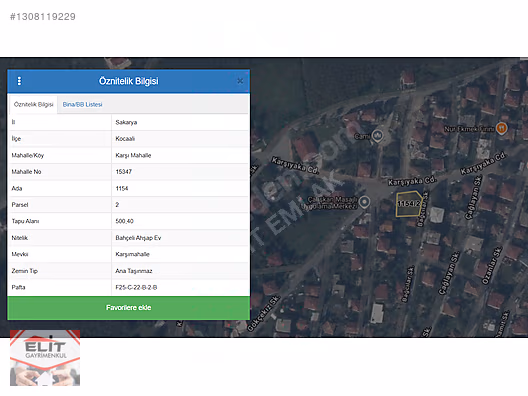Click the Tapu Alanı value 500,40

point(125,221)
